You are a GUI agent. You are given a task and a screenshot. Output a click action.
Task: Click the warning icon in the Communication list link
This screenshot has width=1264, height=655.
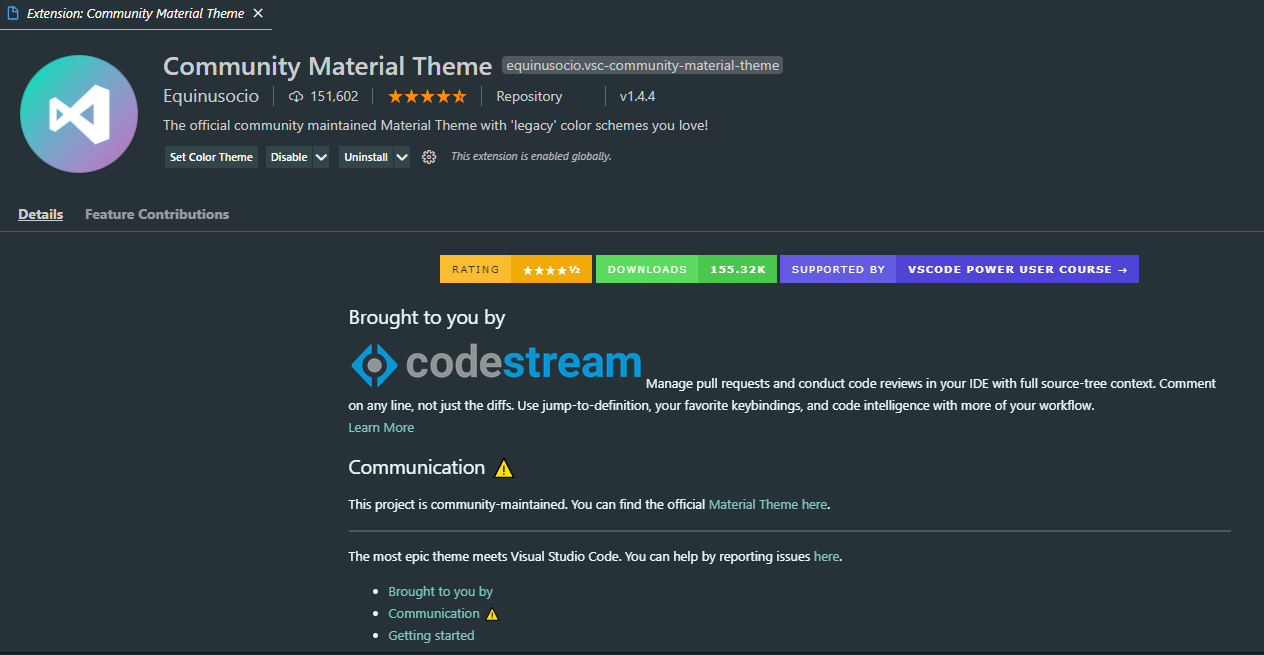(x=491, y=614)
